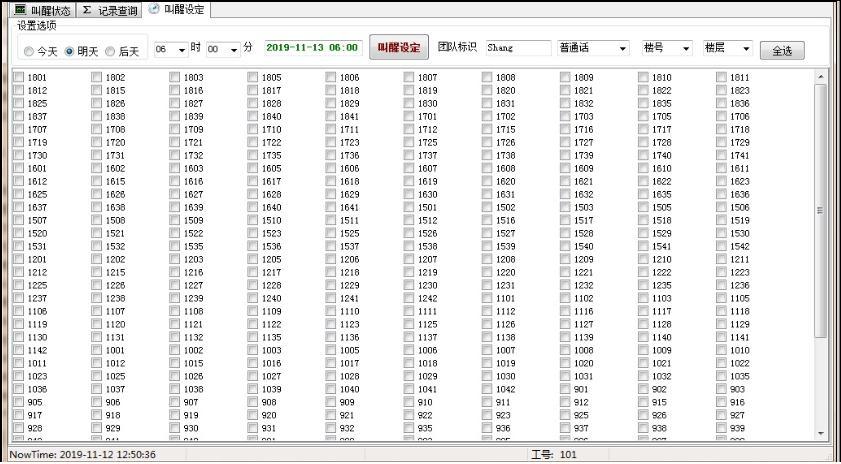Tick checkbox for room 1117
The width and height of the screenshot is (841, 464).
(x=643, y=311)
